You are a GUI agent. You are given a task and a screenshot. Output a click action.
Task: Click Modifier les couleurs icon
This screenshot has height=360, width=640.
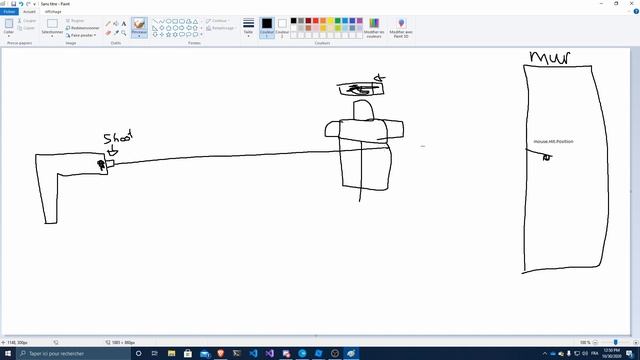pos(374,23)
